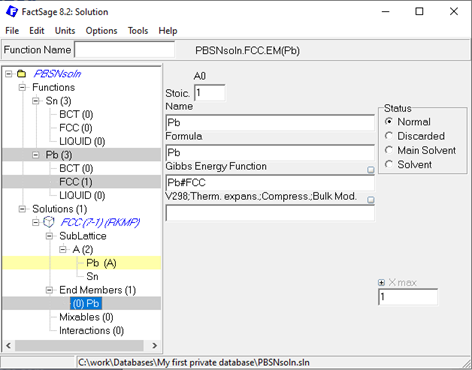The height and width of the screenshot is (370, 472).
Task: Collapse the Pb (3) functions node
Action: click(x=36, y=155)
